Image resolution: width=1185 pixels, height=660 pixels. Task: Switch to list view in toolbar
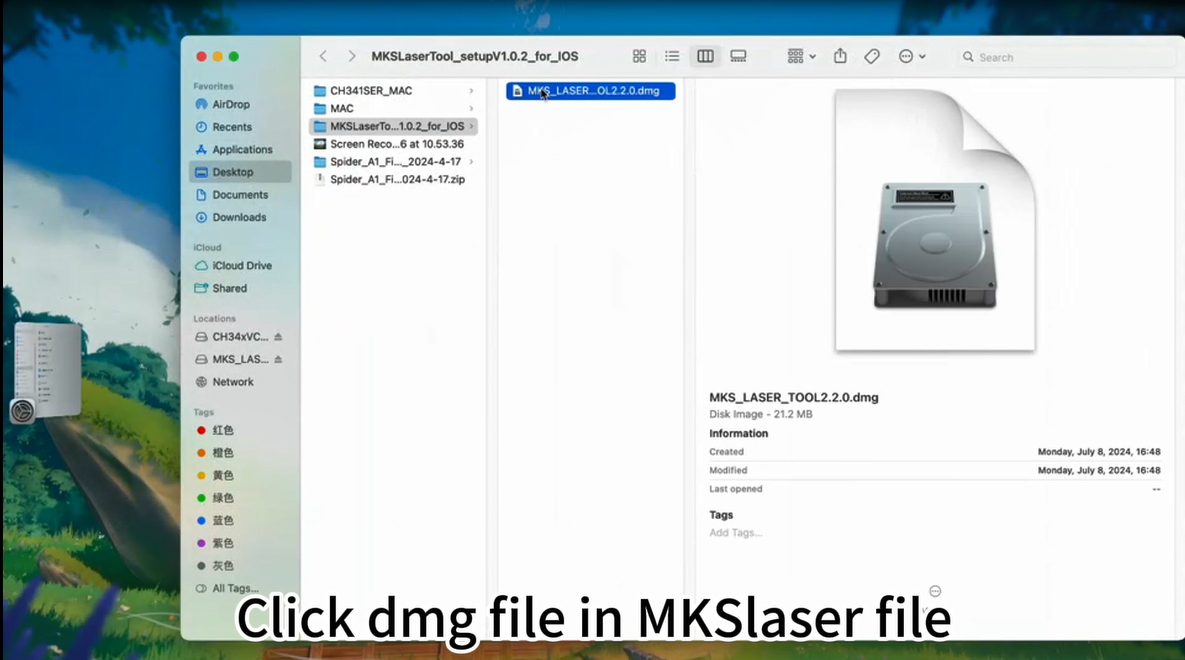click(x=672, y=57)
